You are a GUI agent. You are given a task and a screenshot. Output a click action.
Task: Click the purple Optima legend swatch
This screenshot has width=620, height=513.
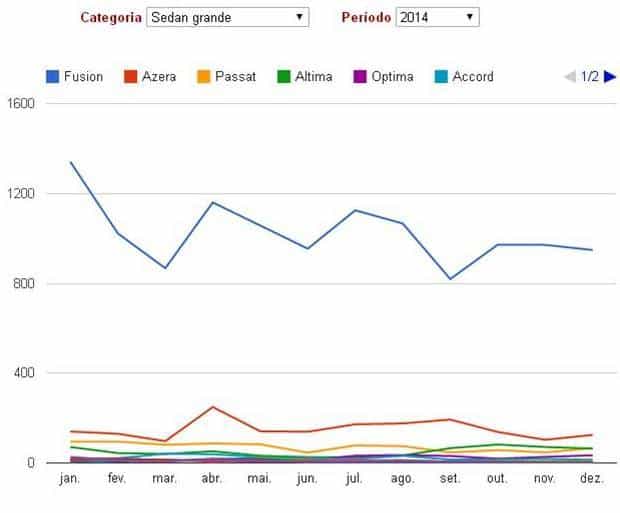click(x=357, y=77)
